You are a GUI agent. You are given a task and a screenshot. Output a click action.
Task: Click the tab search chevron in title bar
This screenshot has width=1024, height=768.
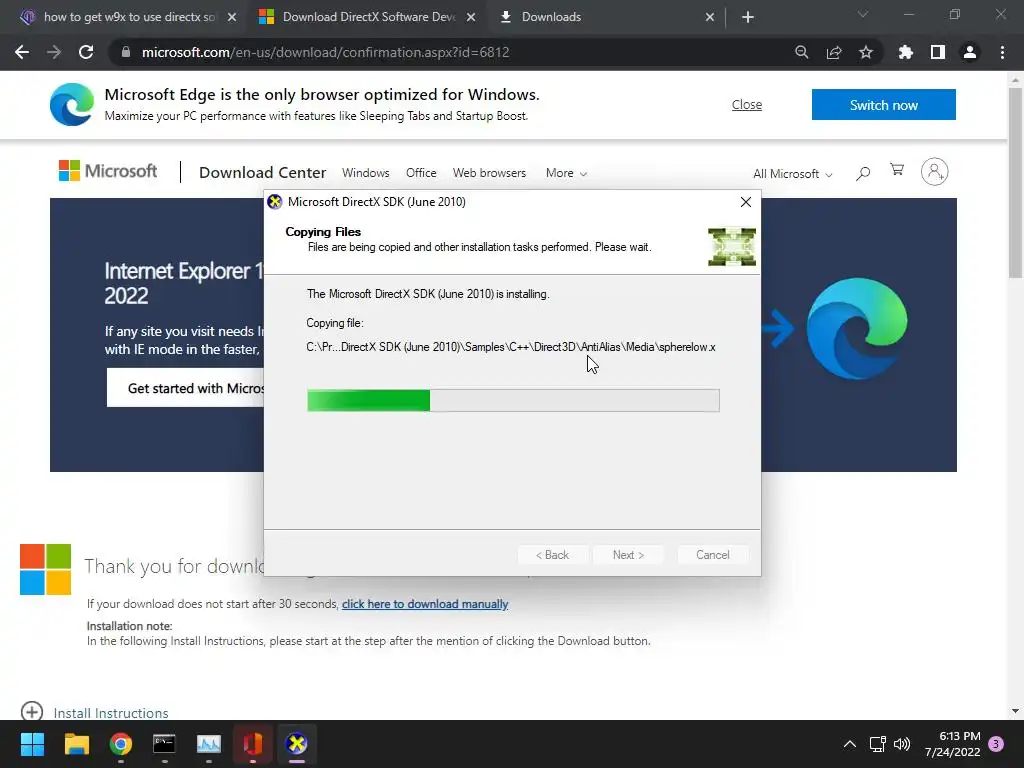pos(863,14)
